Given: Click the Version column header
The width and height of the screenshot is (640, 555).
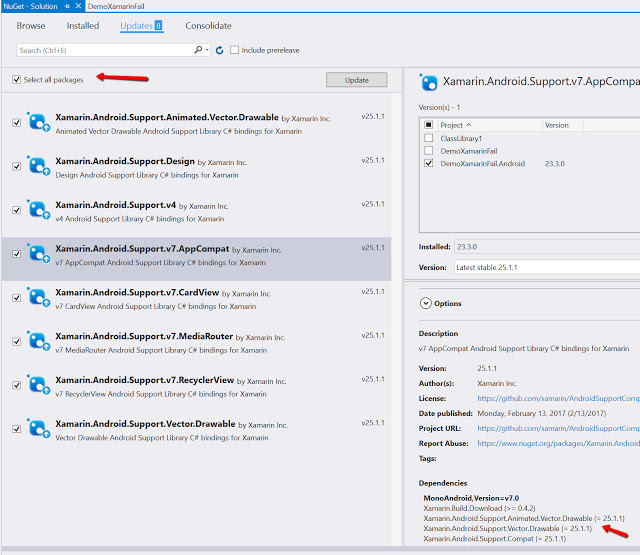Looking at the screenshot, I should (x=562, y=125).
